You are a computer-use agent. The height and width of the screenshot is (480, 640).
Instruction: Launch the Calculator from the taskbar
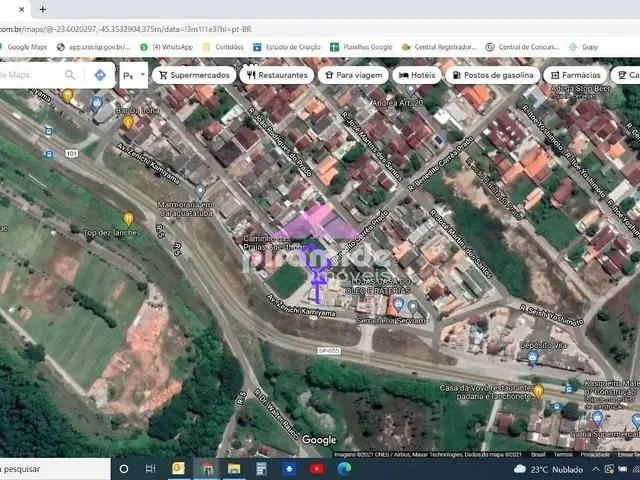(261, 469)
